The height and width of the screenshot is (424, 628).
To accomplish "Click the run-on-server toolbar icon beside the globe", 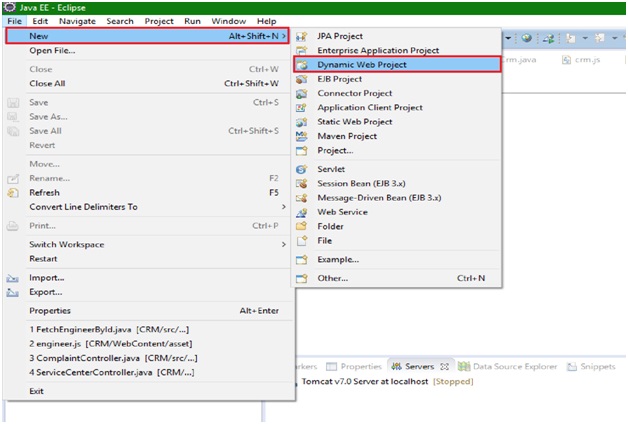I will click(548, 38).
